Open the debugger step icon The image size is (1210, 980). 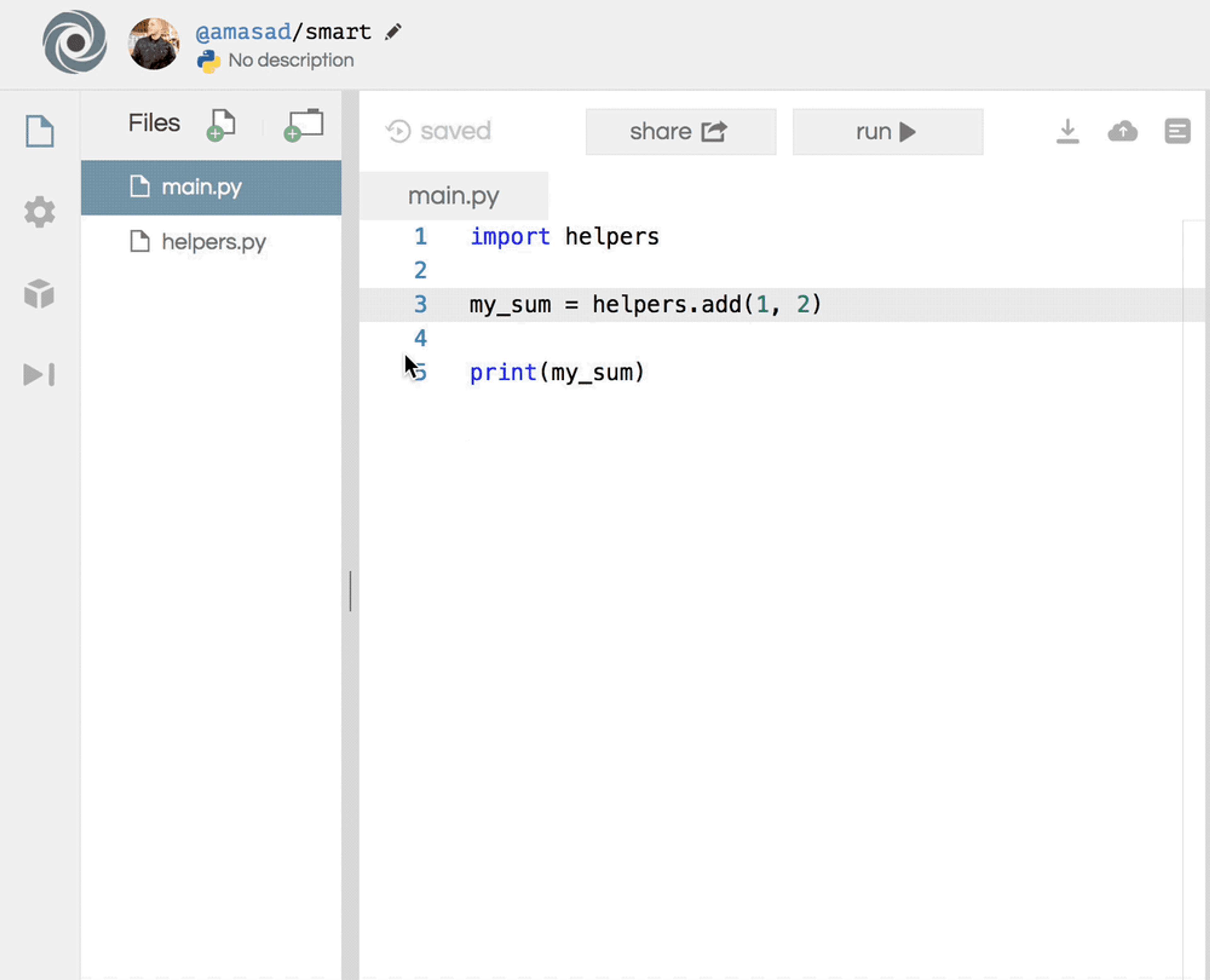click(x=39, y=375)
